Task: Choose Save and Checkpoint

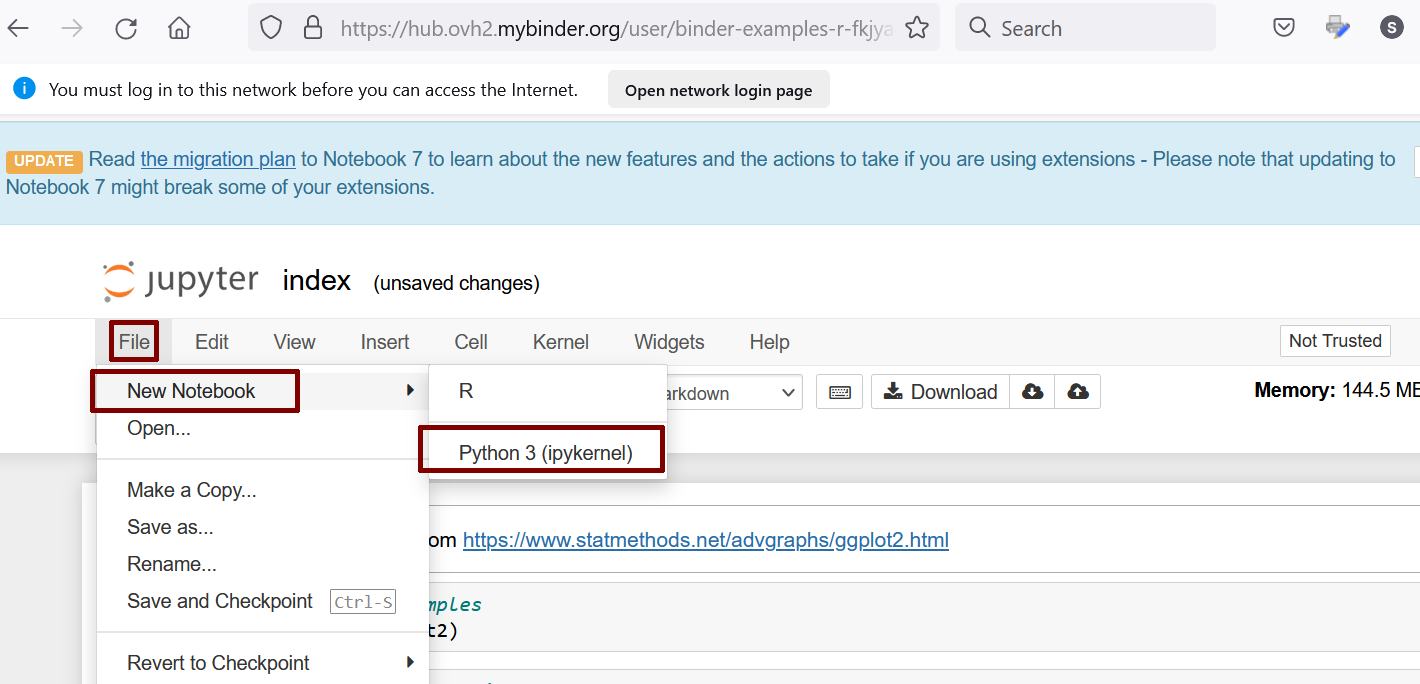Action: (262, 601)
